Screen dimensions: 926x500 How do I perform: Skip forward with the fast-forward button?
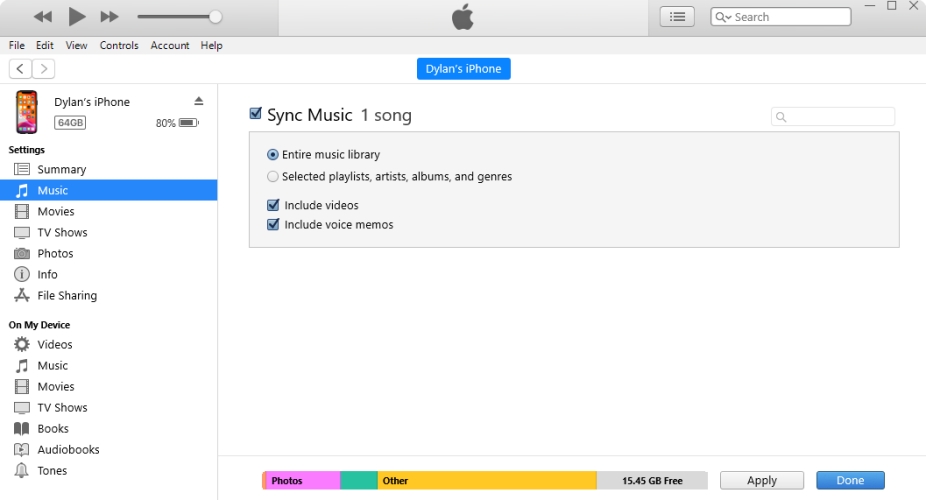click(109, 17)
